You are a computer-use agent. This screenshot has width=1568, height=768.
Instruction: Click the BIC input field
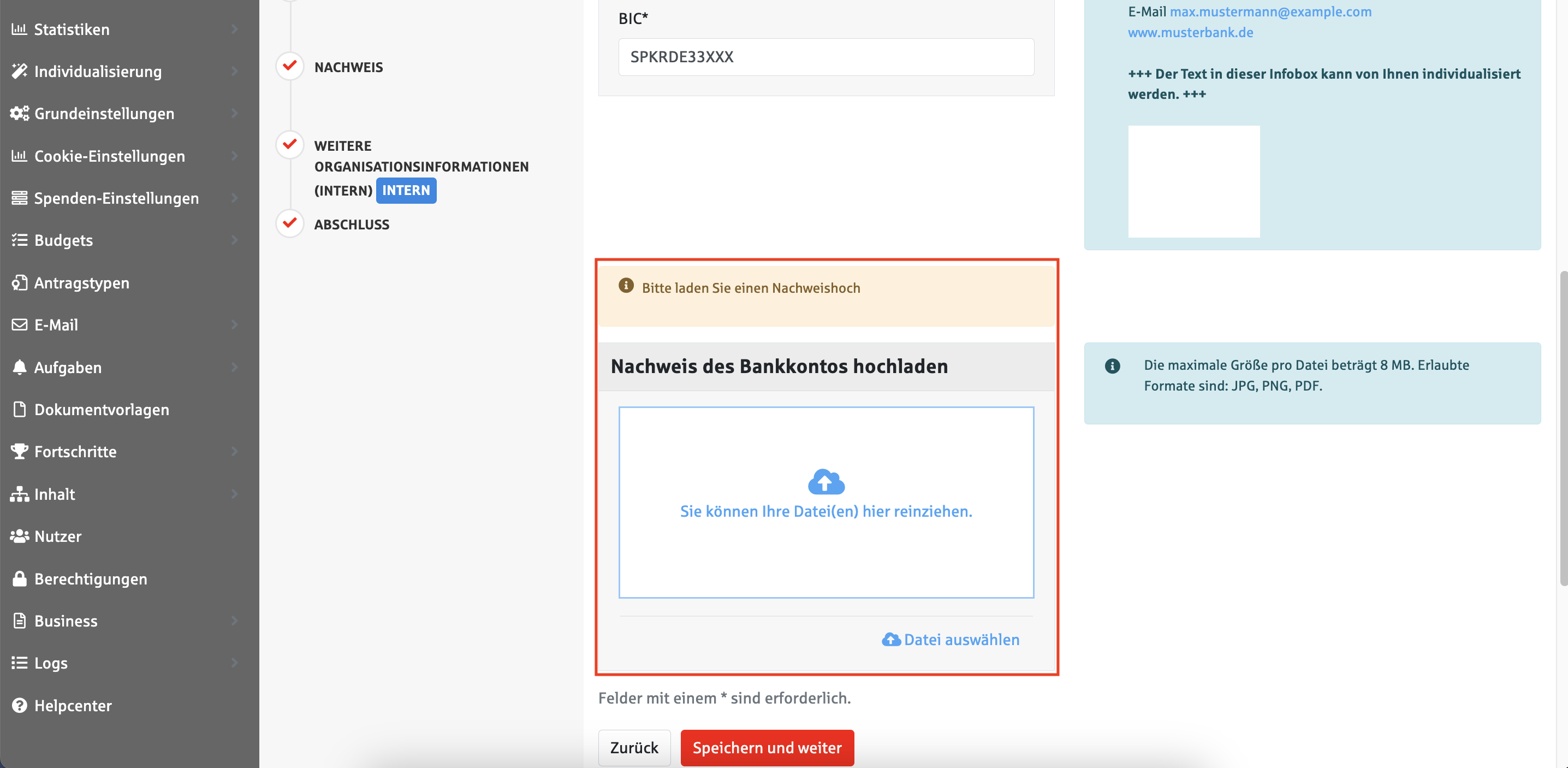tap(826, 57)
